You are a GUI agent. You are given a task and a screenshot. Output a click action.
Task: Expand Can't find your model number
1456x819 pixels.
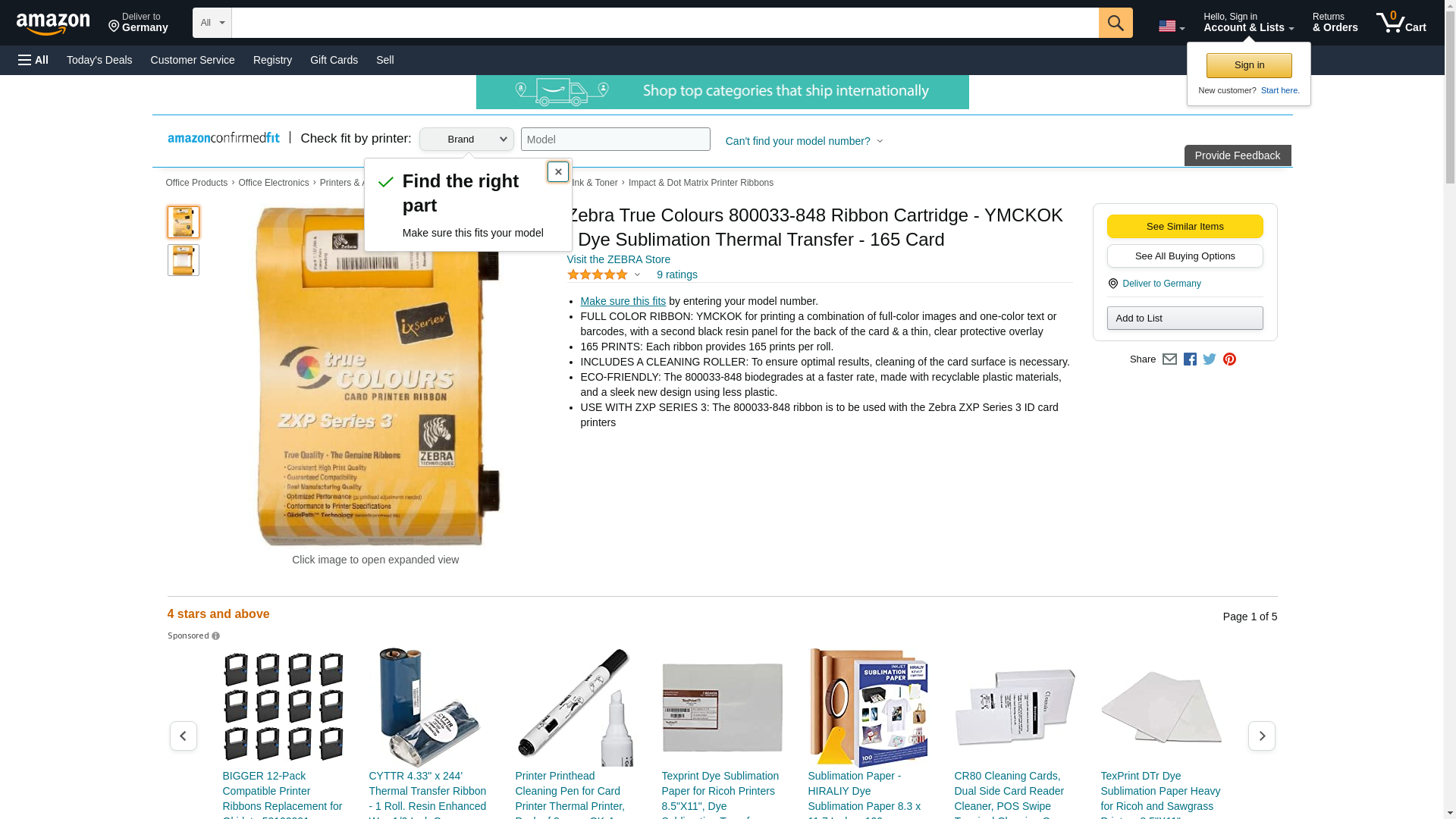[804, 141]
